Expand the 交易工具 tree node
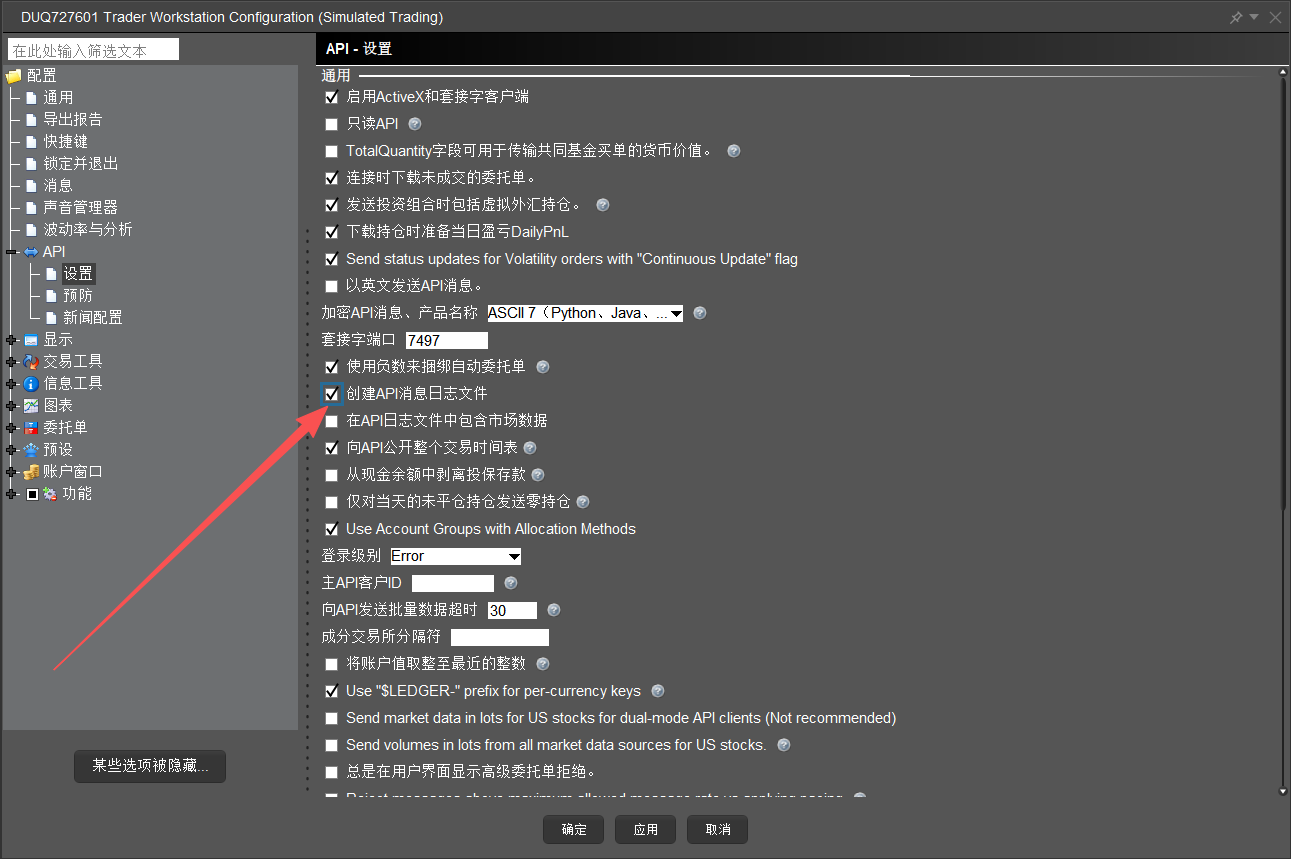The width and height of the screenshot is (1291, 859). [x=12, y=362]
